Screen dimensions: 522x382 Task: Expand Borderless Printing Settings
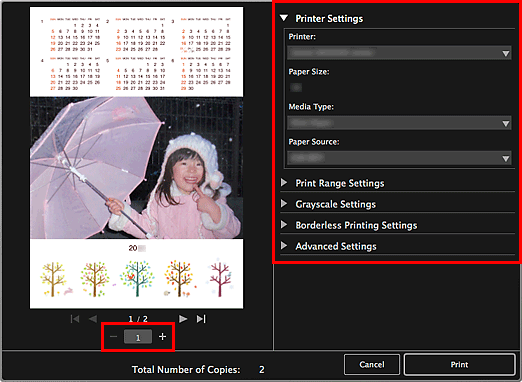tap(284, 225)
